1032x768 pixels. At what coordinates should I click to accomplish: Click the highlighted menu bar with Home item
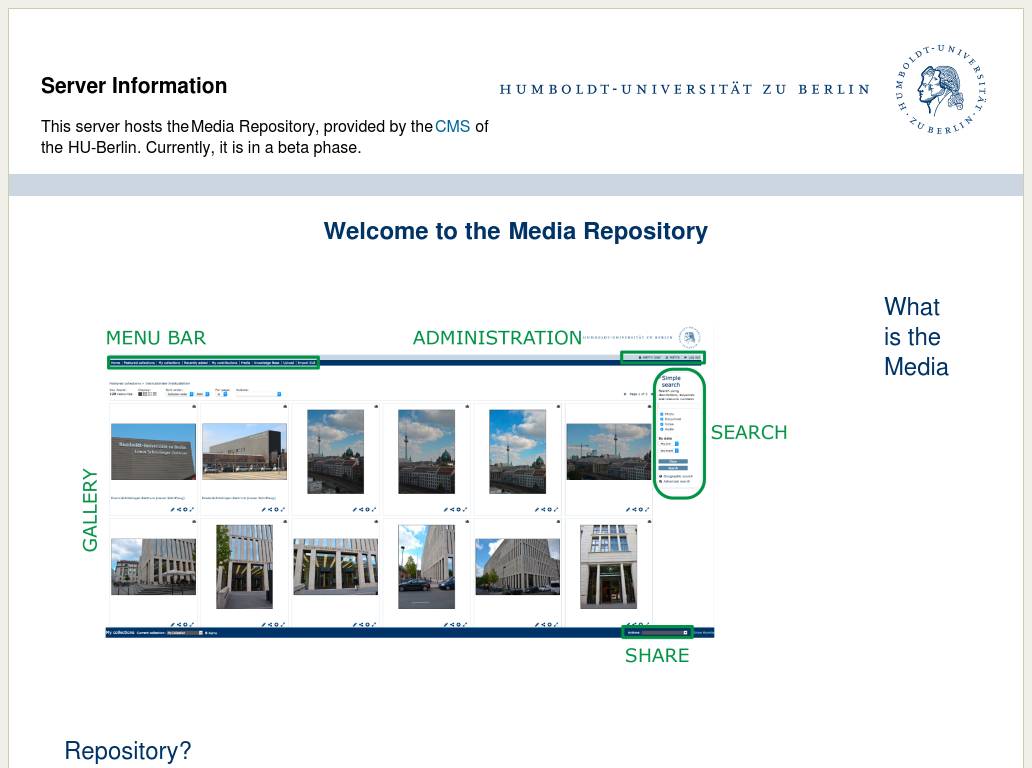pos(213,362)
